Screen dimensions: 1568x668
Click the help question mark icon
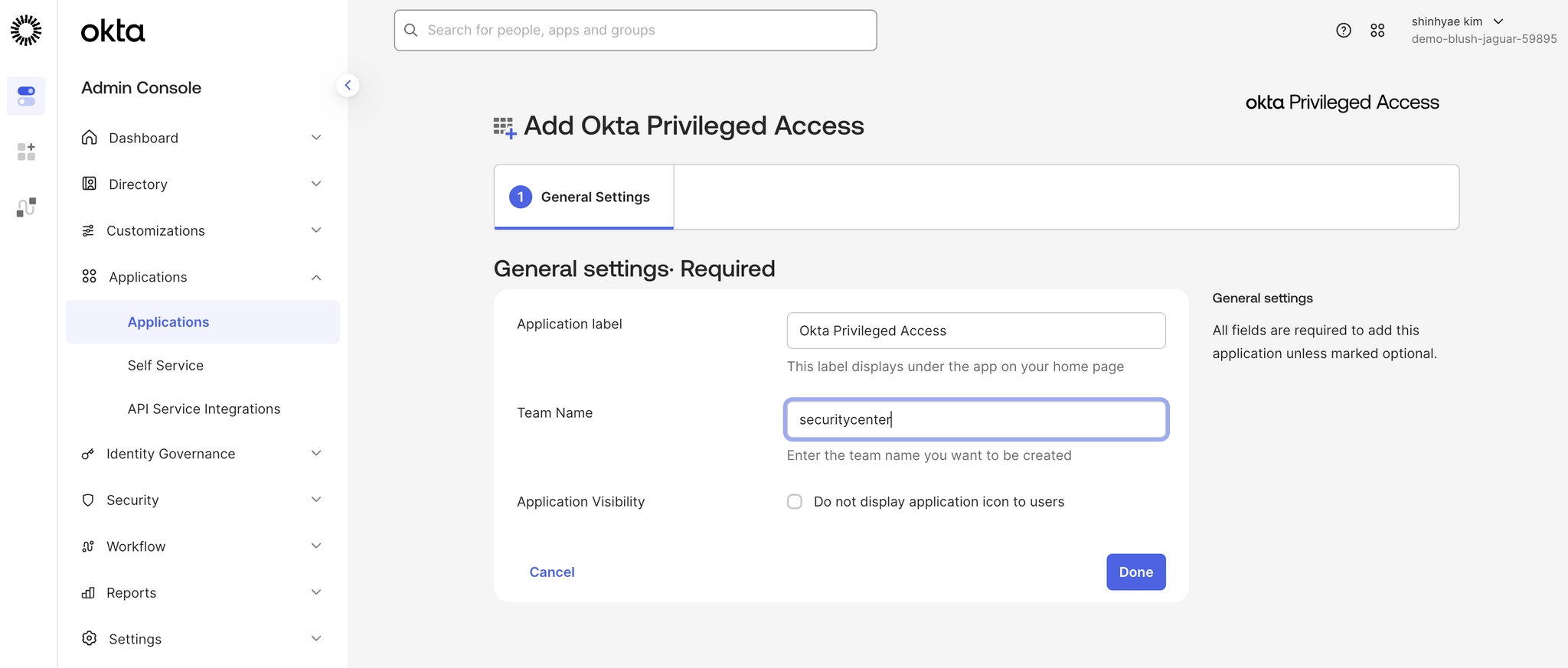coord(1343,30)
